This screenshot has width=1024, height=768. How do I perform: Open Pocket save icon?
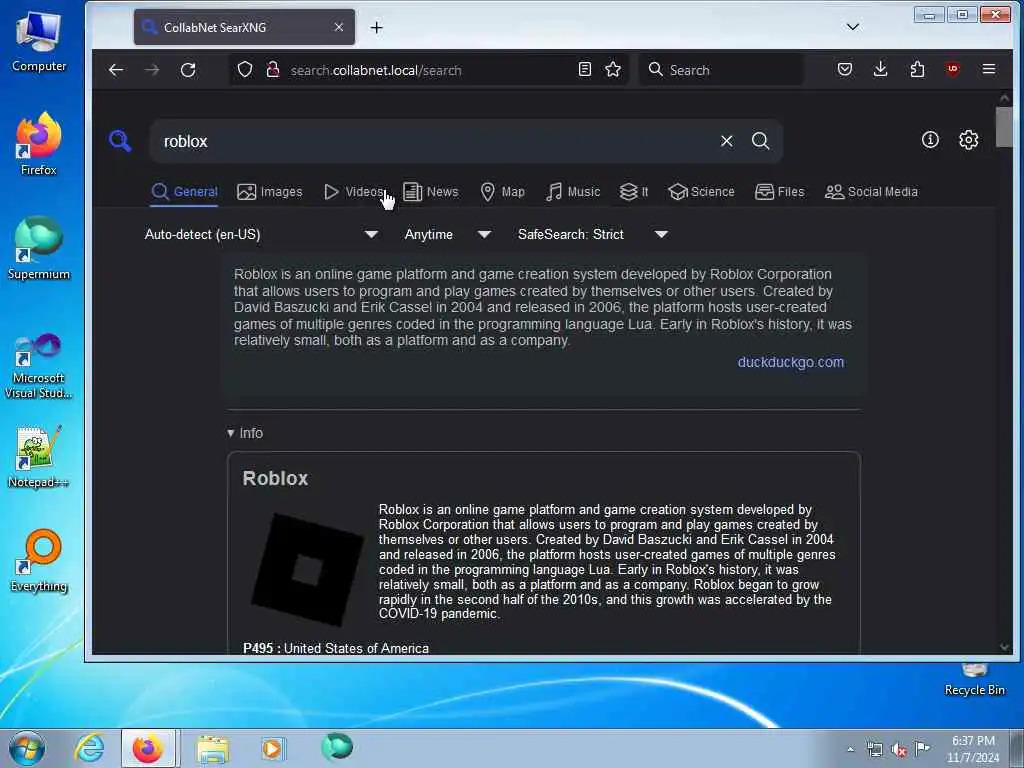pos(844,69)
